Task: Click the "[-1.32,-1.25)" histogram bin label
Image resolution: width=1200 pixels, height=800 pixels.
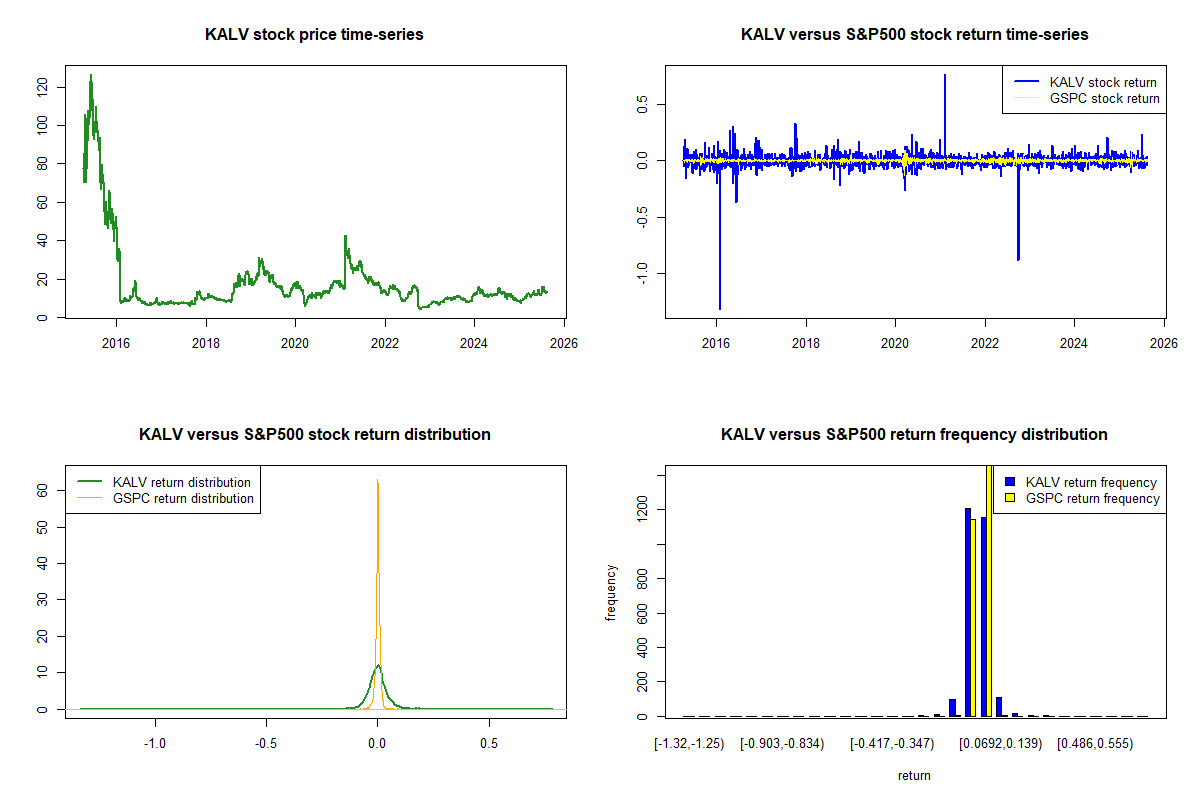Action: (x=689, y=744)
